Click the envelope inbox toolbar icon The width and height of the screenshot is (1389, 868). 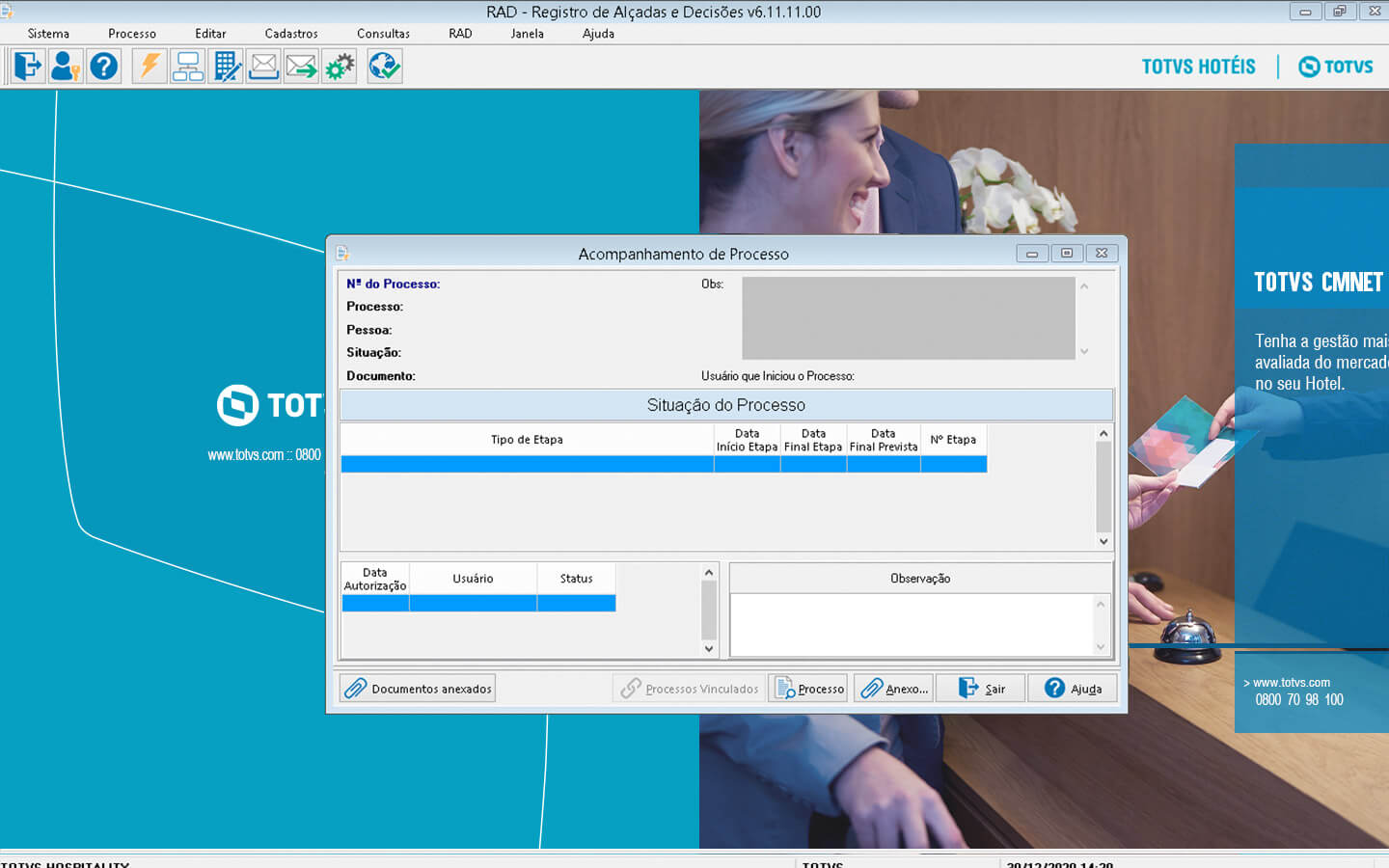coord(263,67)
